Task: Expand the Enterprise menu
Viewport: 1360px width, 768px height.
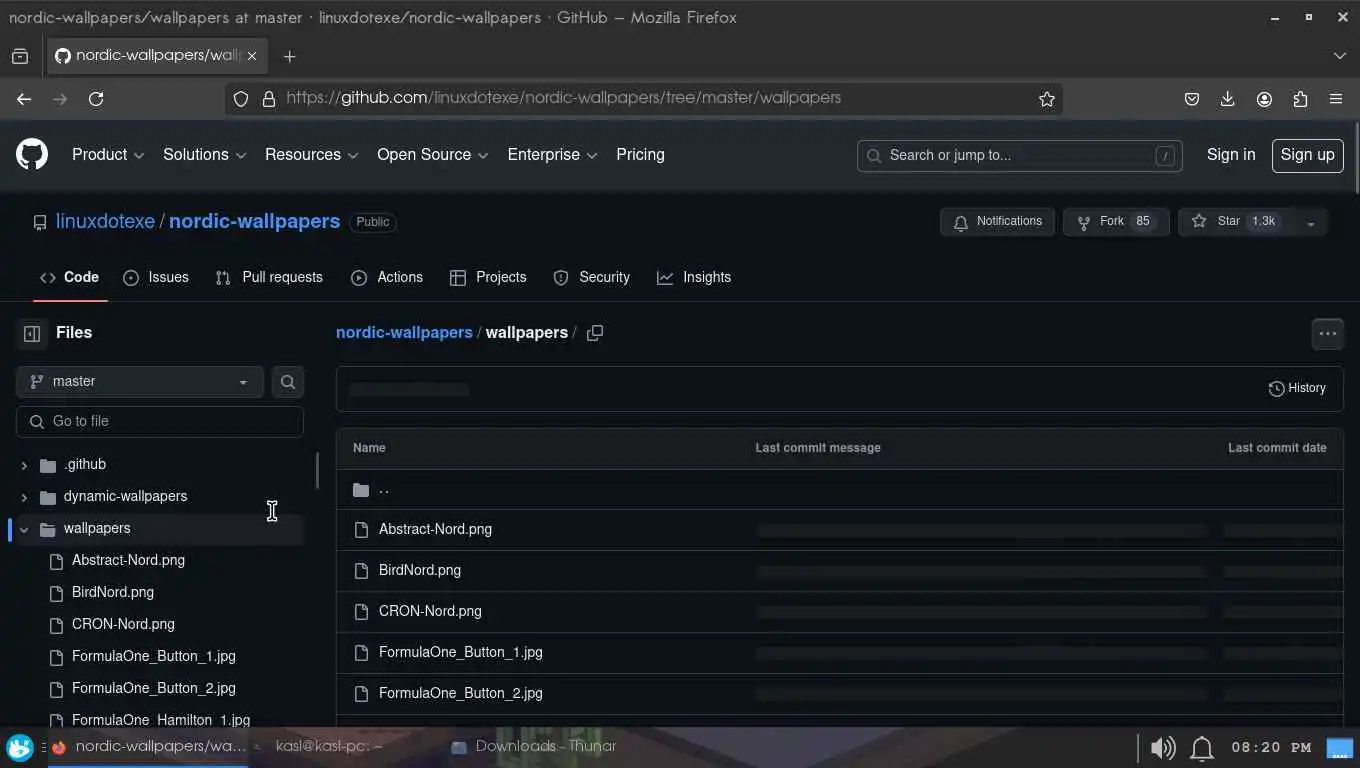Action: point(552,155)
